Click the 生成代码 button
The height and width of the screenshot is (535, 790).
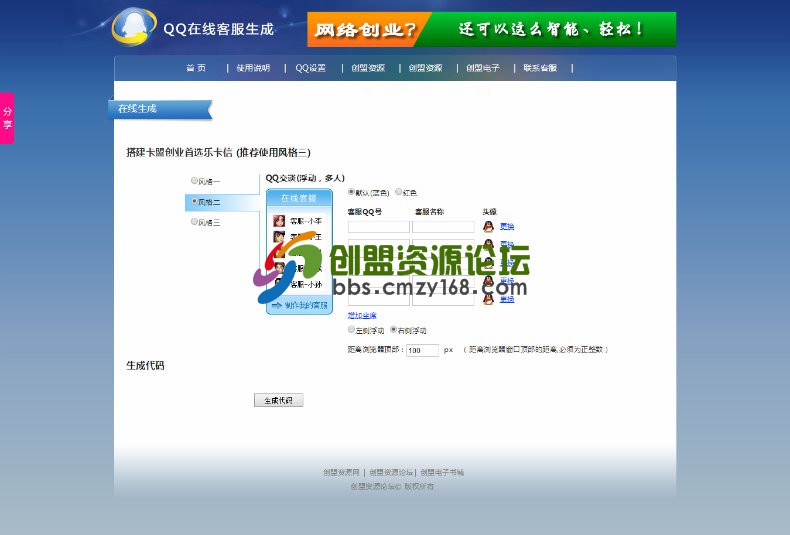tap(279, 400)
